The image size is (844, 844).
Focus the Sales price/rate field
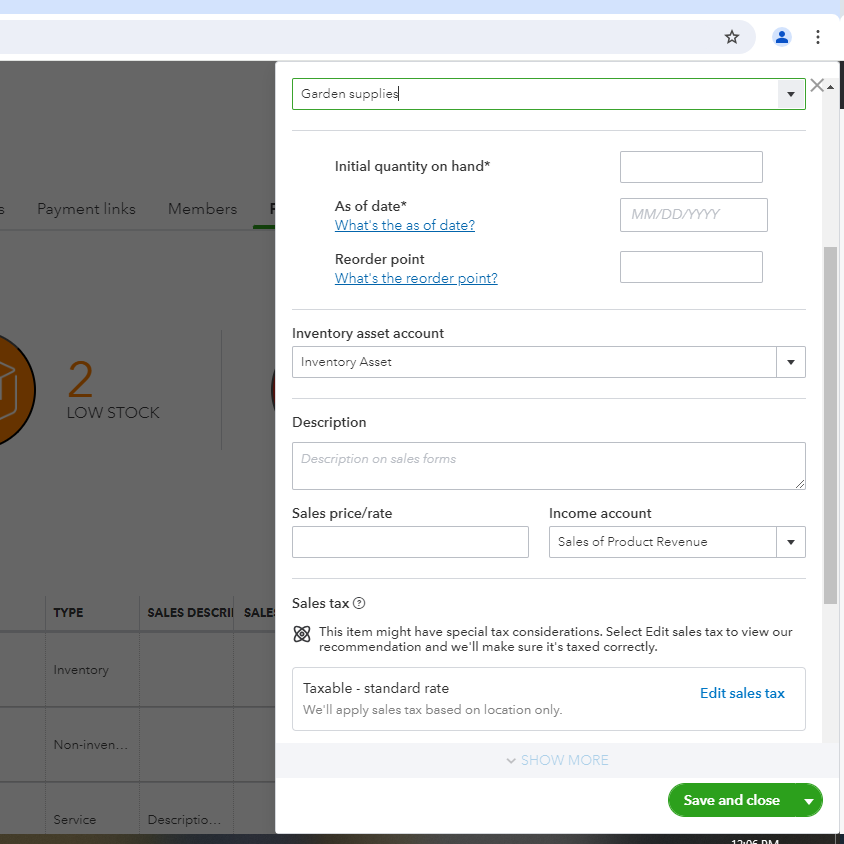pos(410,542)
